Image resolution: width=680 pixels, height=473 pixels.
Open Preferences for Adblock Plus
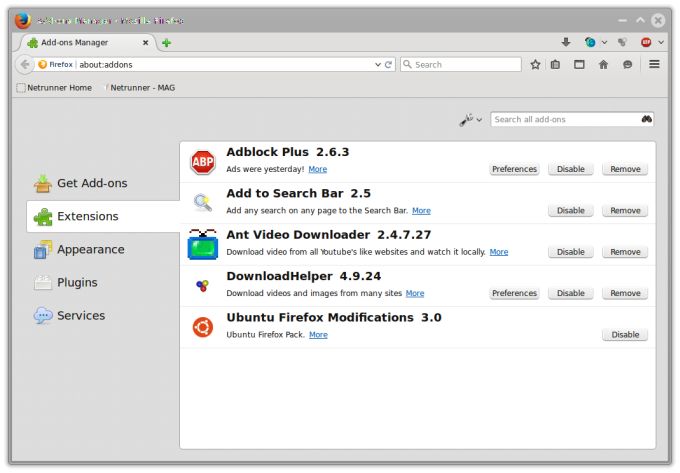point(514,169)
